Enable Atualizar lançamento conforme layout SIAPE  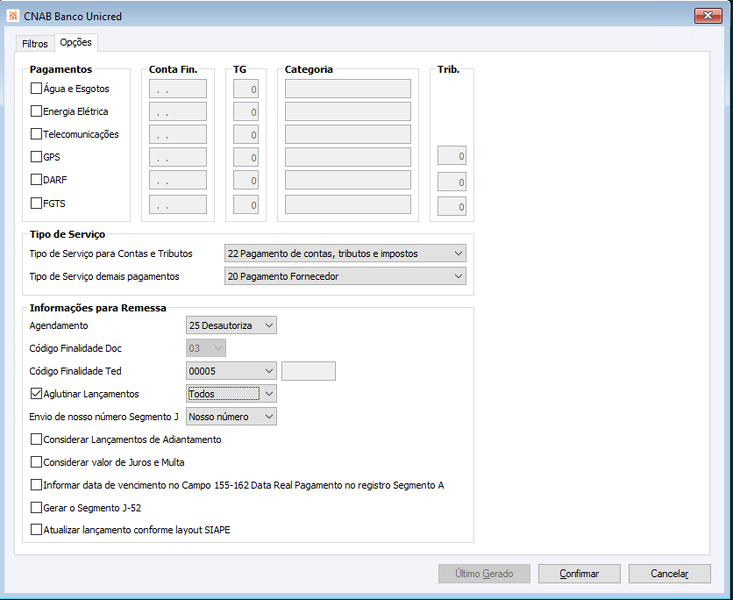tap(36, 530)
